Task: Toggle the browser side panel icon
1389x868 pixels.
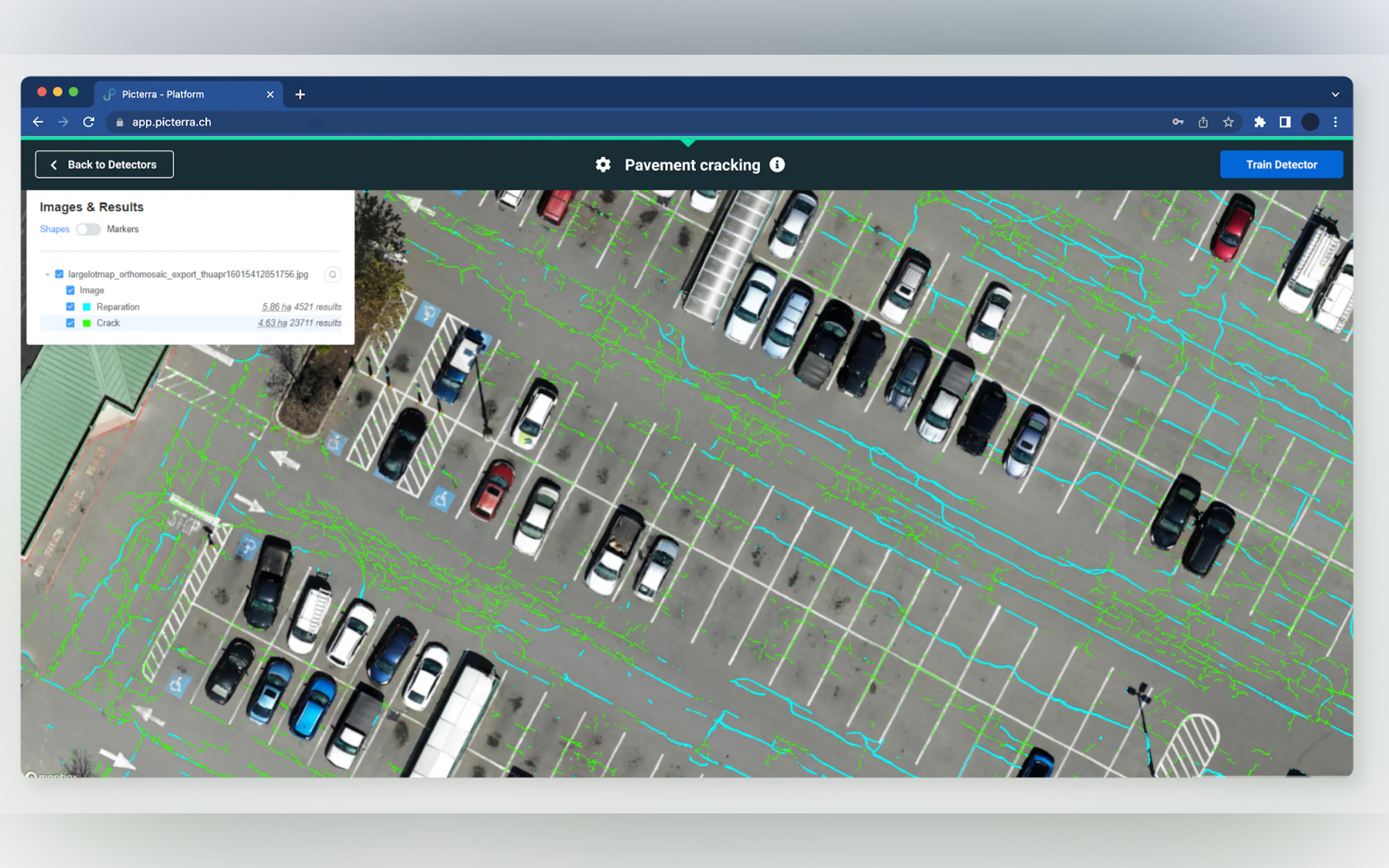Action: click(x=1285, y=122)
